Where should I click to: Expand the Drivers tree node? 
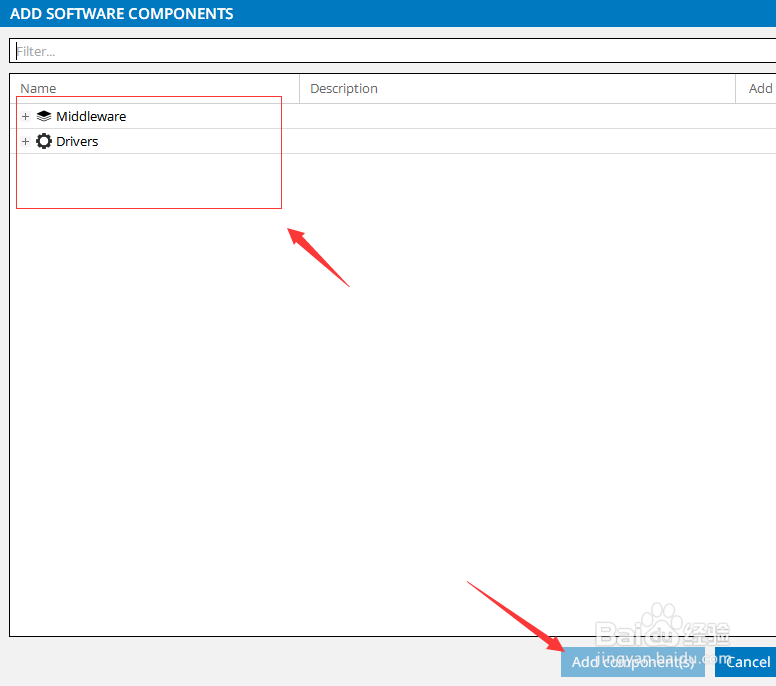coord(26,141)
